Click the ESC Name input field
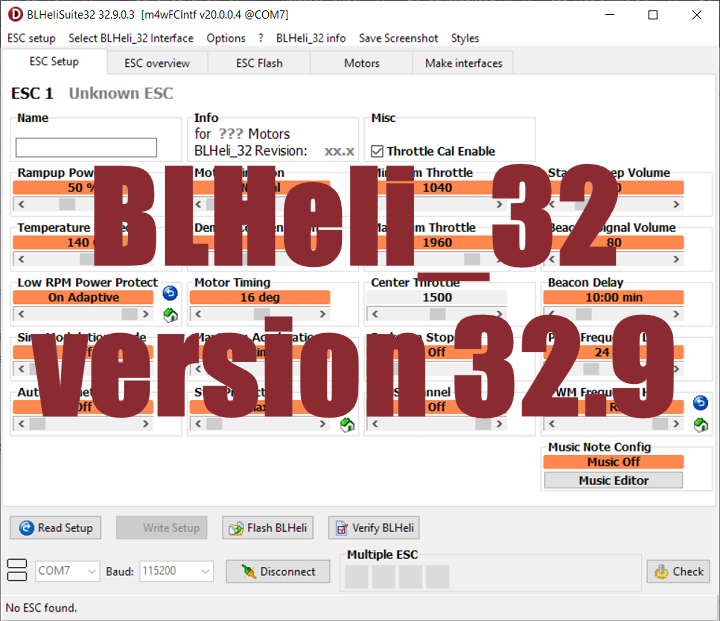The image size is (720, 621). click(x=86, y=147)
